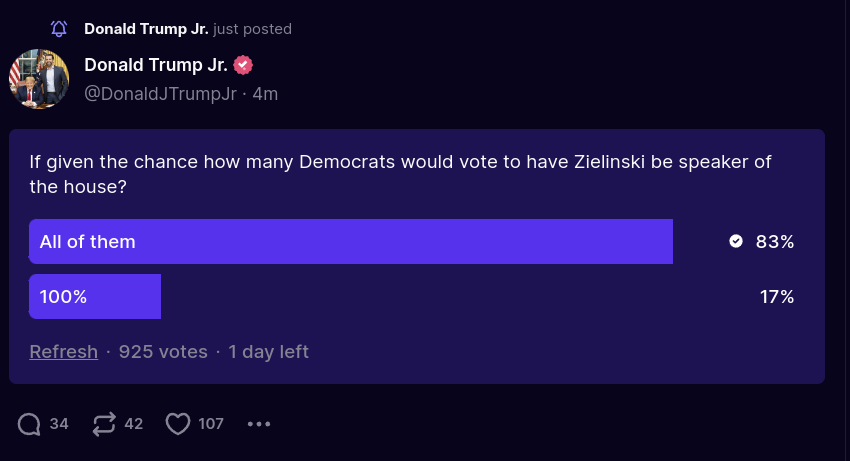The height and width of the screenshot is (461, 850).
Task: Click the "just posted" notification header name
Action: click(x=146, y=29)
